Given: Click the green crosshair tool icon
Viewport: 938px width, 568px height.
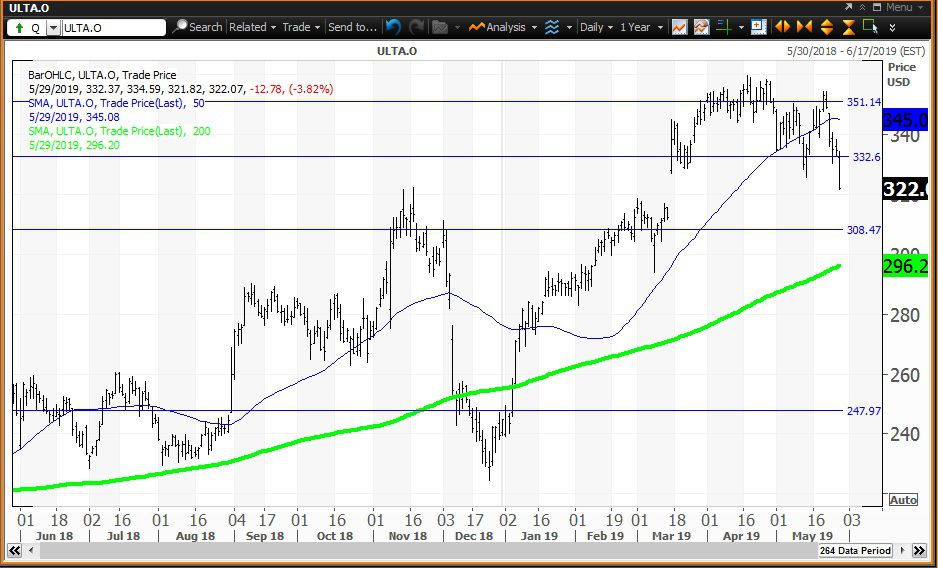Looking at the screenshot, I should pyautogui.click(x=724, y=27).
